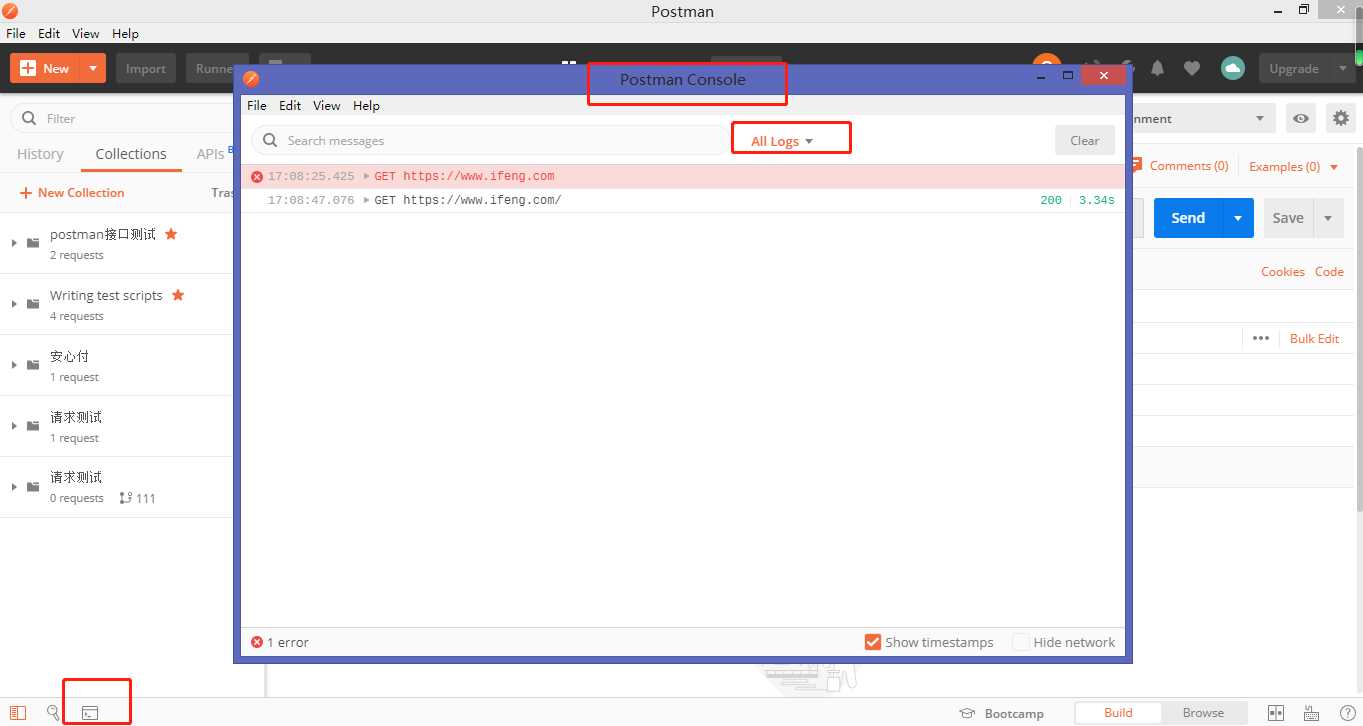Open the notifications bell in main window
Image resolution: width=1363 pixels, height=726 pixels.
click(x=1158, y=68)
